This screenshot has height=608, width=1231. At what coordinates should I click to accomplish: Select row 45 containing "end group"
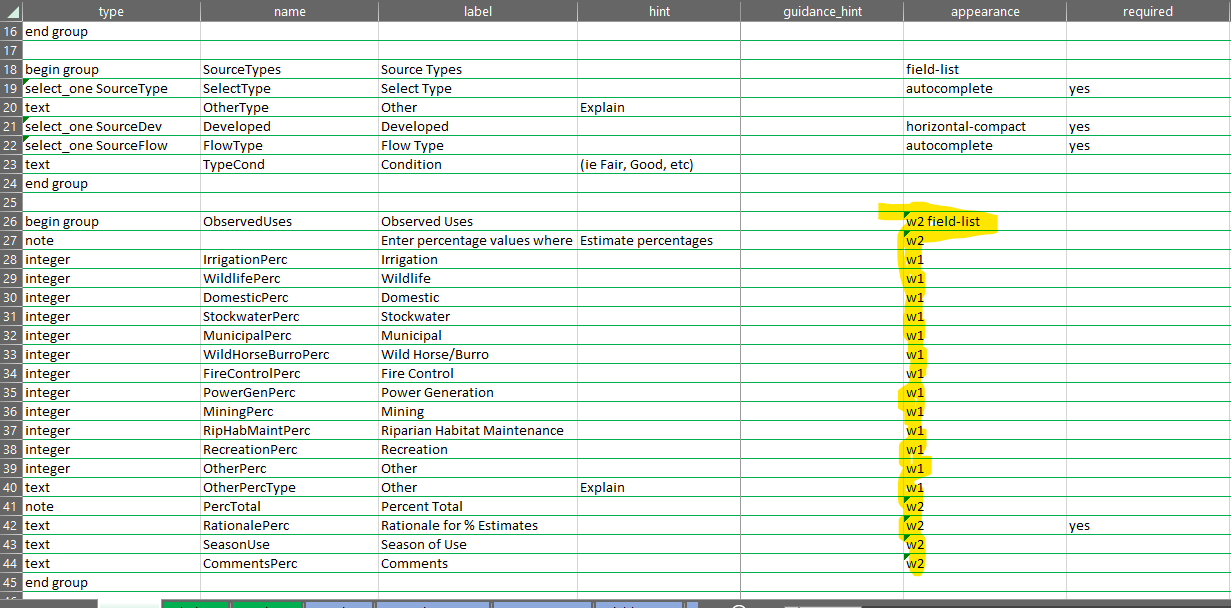click(x=10, y=582)
